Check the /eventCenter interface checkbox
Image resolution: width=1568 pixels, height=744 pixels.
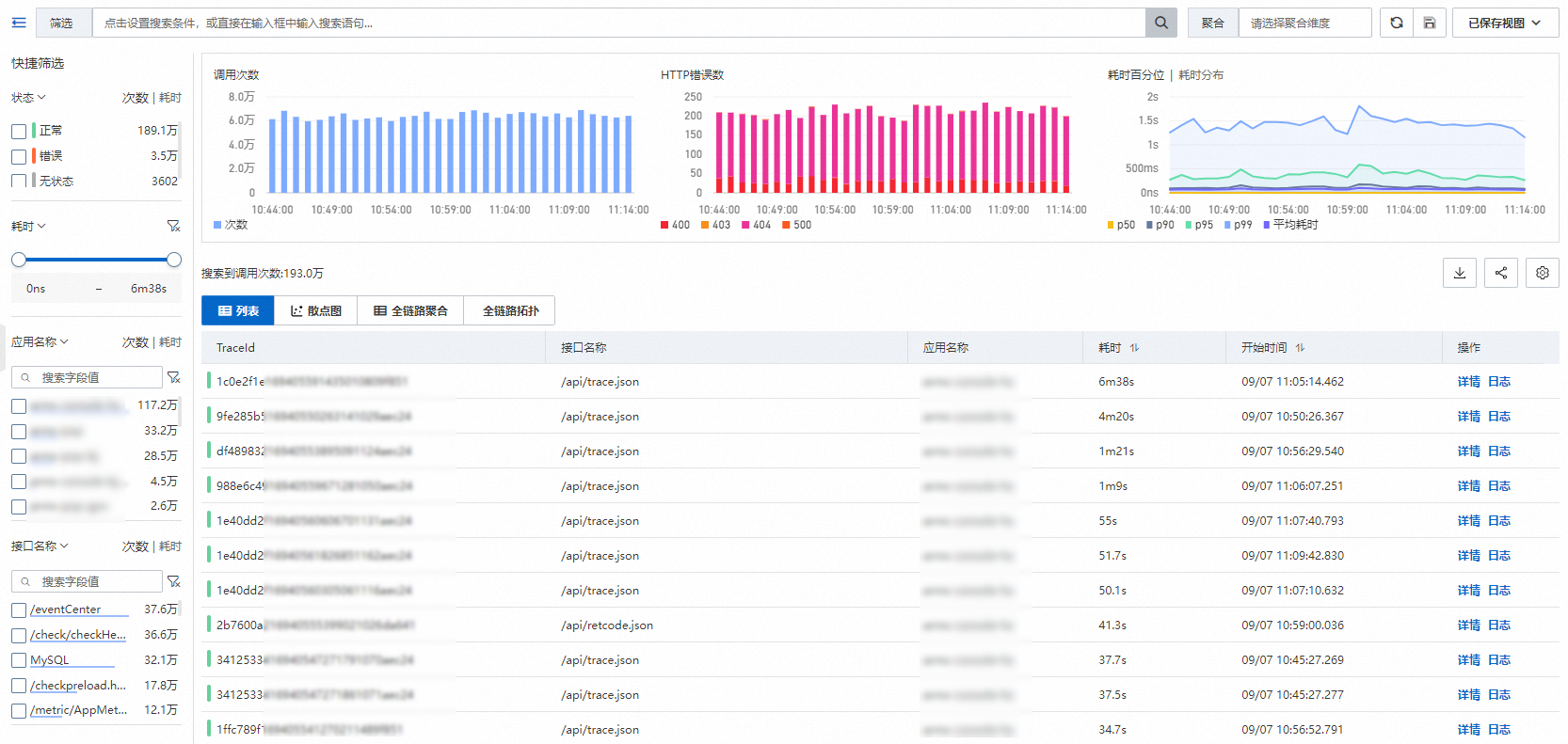[x=19, y=609]
